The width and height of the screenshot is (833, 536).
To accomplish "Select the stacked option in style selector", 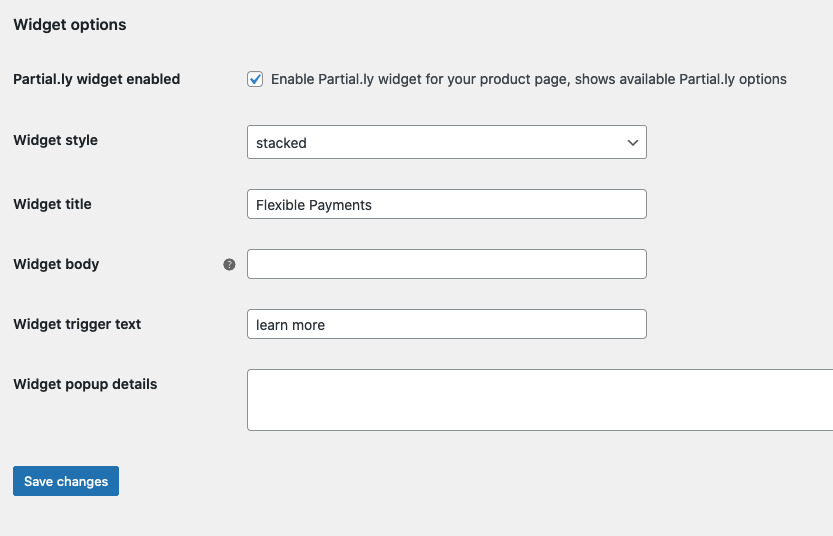I will pyautogui.click(x=281, y=143).
